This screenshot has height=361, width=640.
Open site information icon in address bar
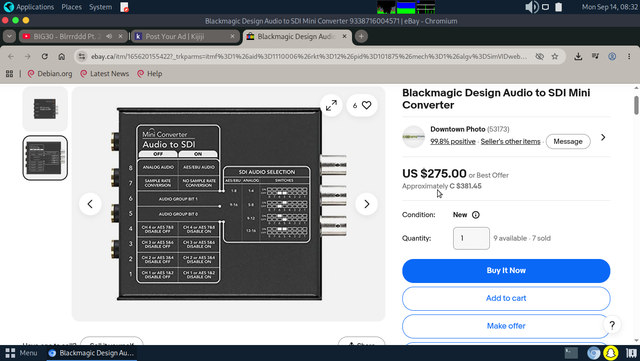[82, 57]
